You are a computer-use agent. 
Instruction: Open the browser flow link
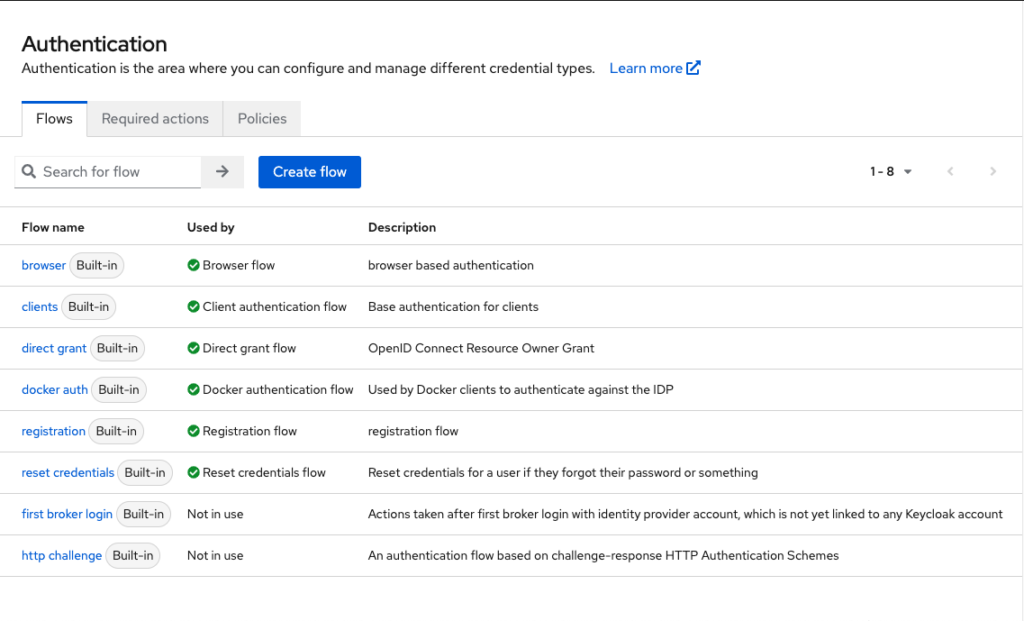(x=44, y=266)
